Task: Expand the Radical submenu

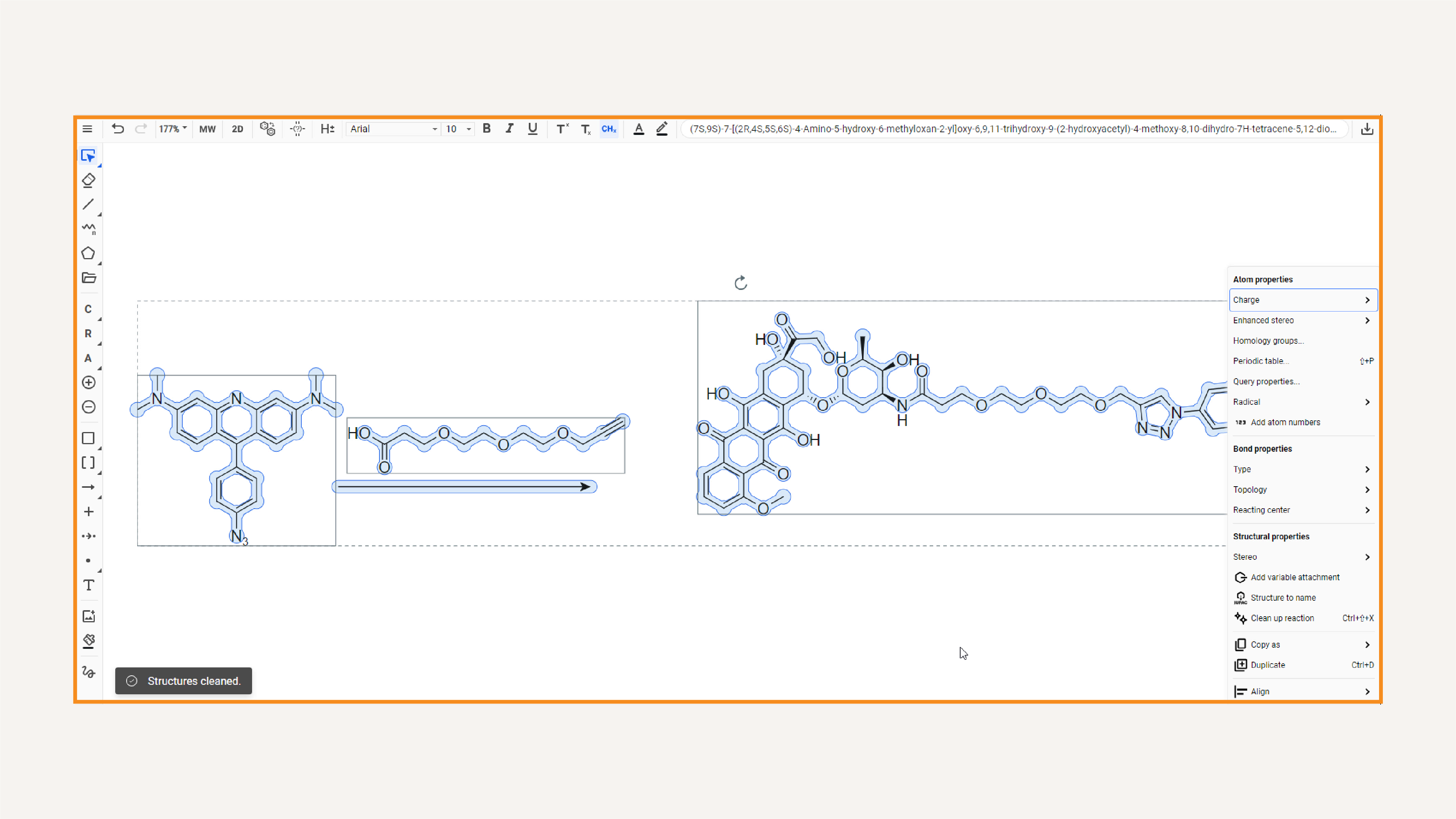Action: point(1303,401)
